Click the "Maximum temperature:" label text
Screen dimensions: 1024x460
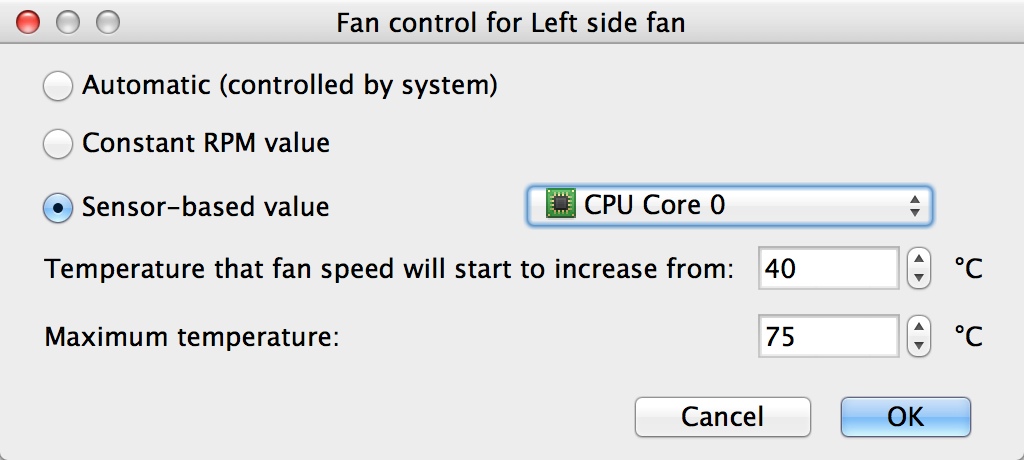(x=192, y=337)
